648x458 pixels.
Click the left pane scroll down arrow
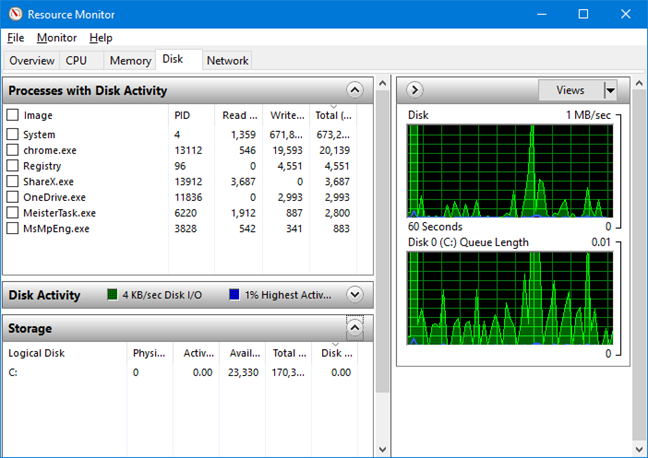(383, 449)
